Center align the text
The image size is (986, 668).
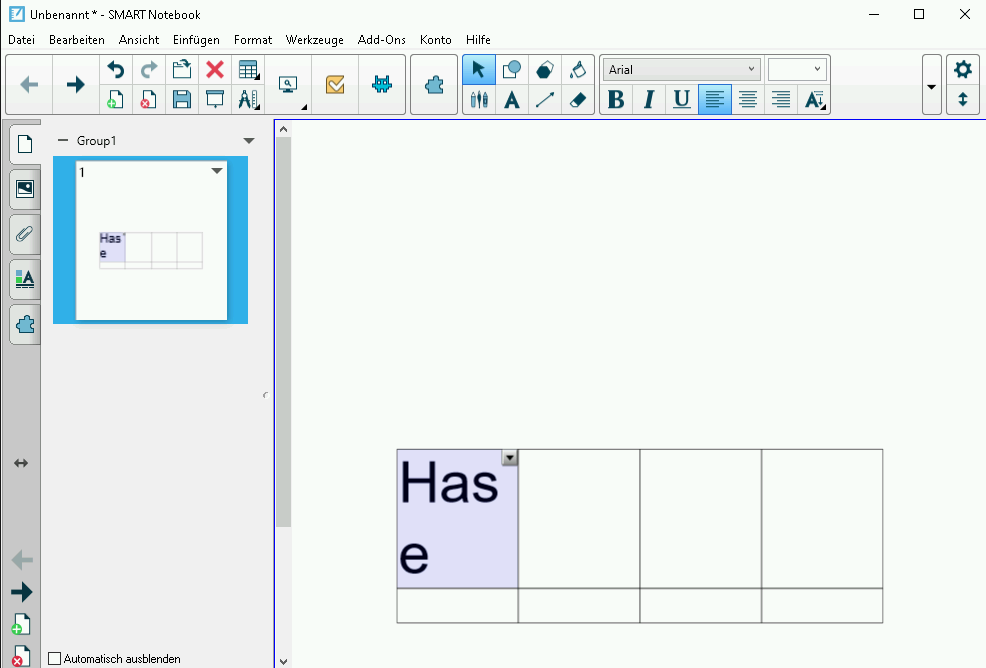[x=747, y=100]
